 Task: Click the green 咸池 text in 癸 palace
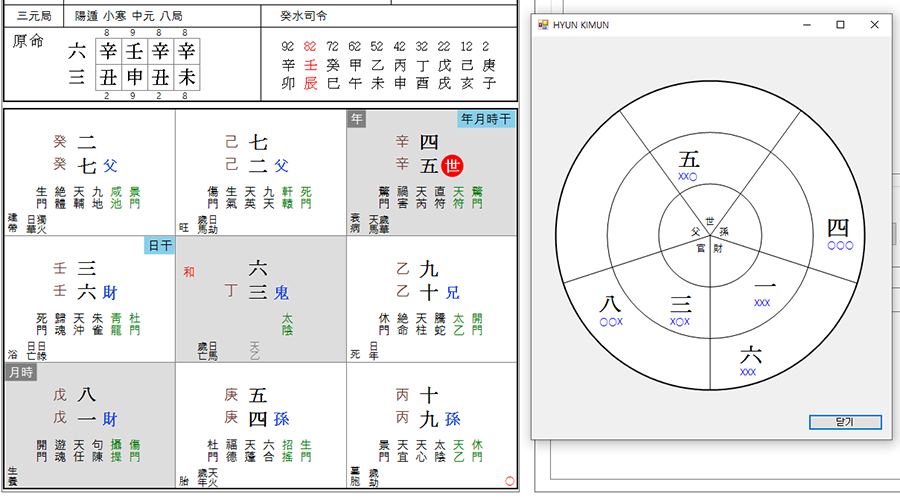(x=116, y=198)
